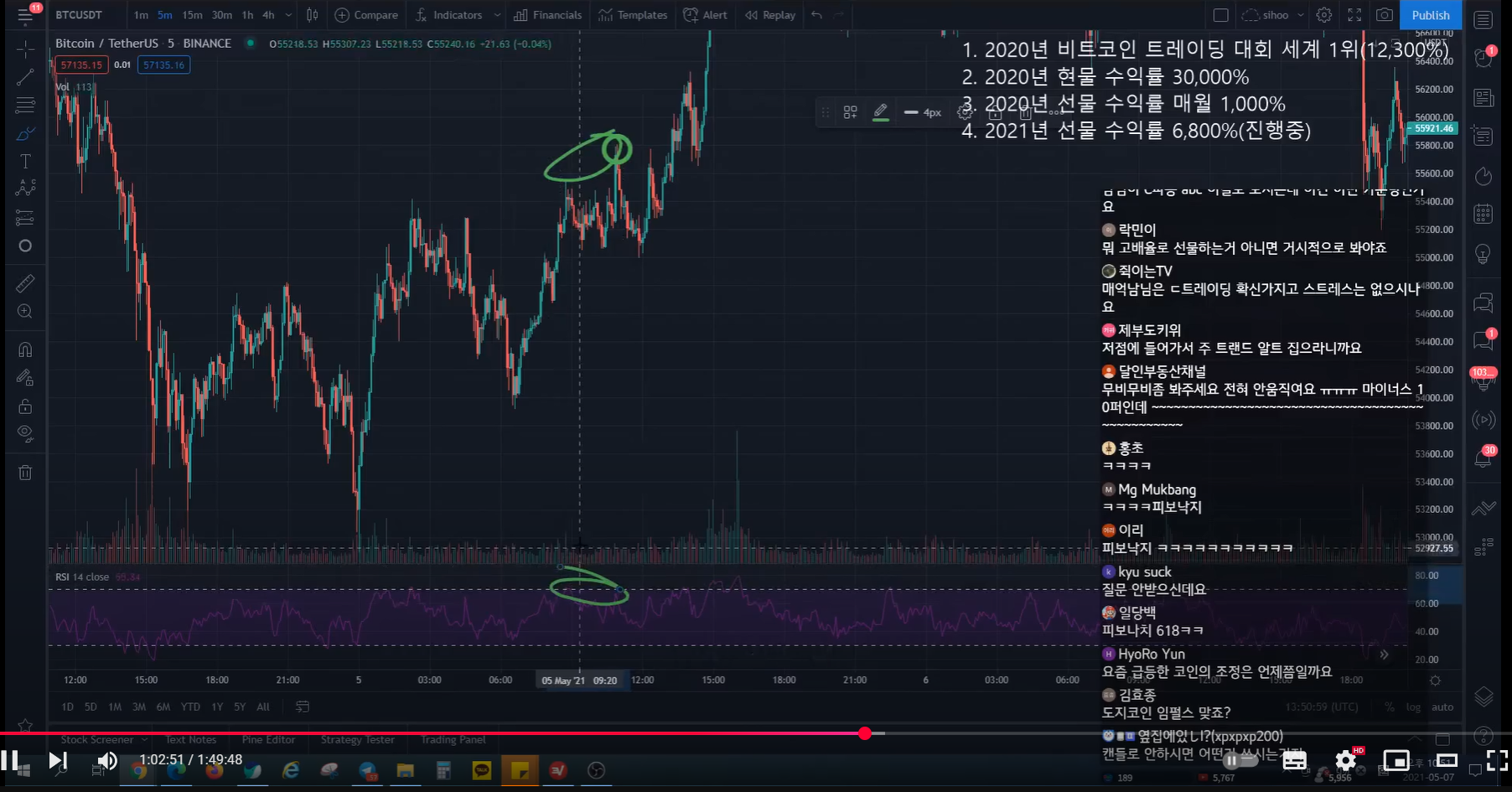Click the BTCUSDT symbol search field
Viewport: 1512px width, 792px height.
(79, 15)
